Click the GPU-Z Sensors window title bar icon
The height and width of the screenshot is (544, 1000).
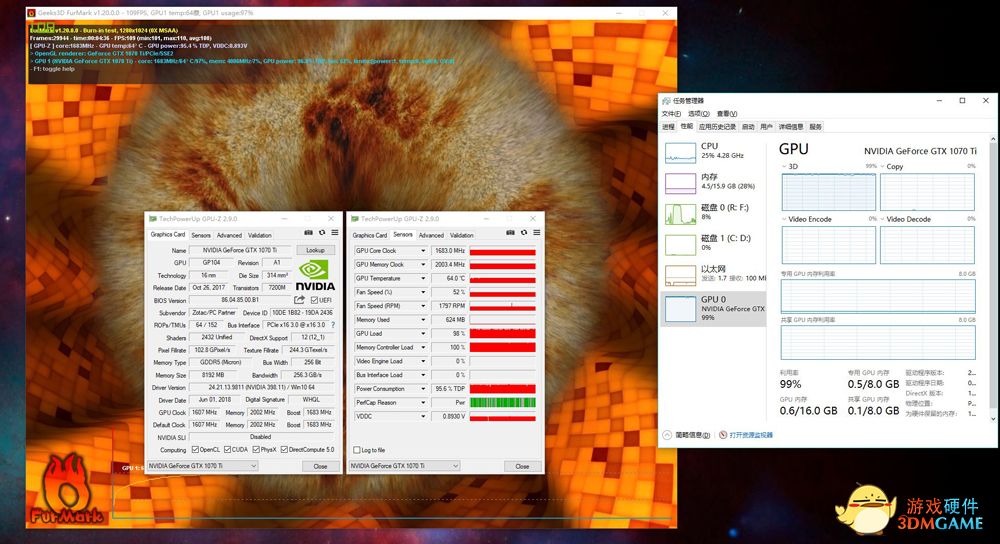point(355,219)
